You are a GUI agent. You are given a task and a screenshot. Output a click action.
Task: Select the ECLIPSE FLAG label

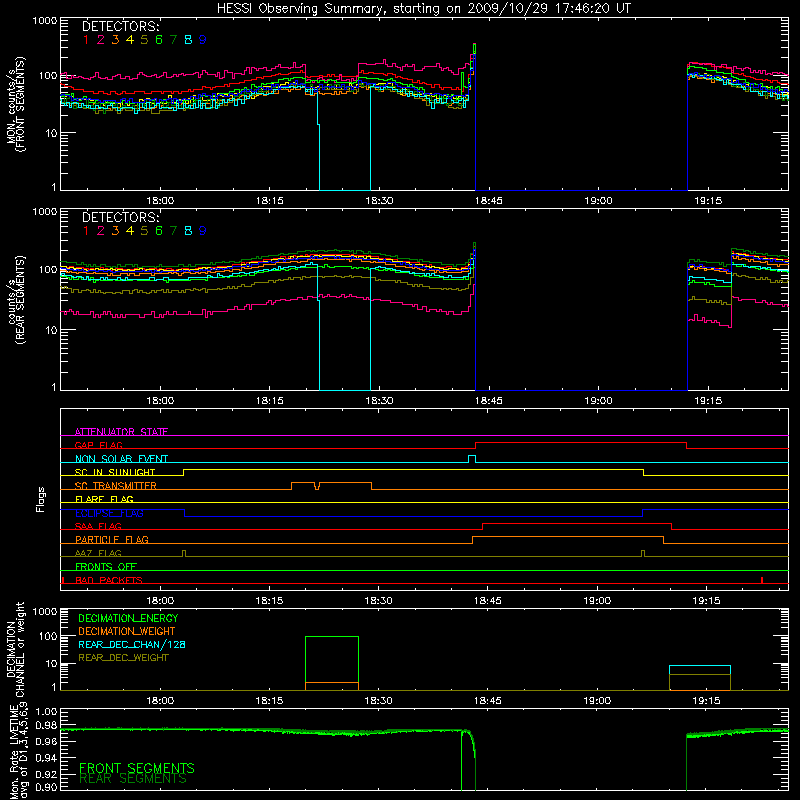click(109, 513)
